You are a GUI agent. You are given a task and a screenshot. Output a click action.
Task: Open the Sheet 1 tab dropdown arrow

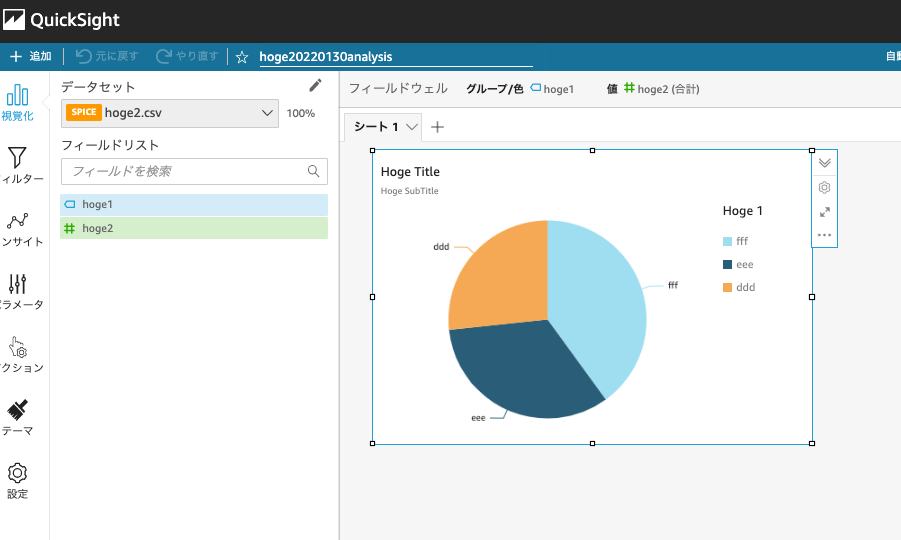[411, 127]
